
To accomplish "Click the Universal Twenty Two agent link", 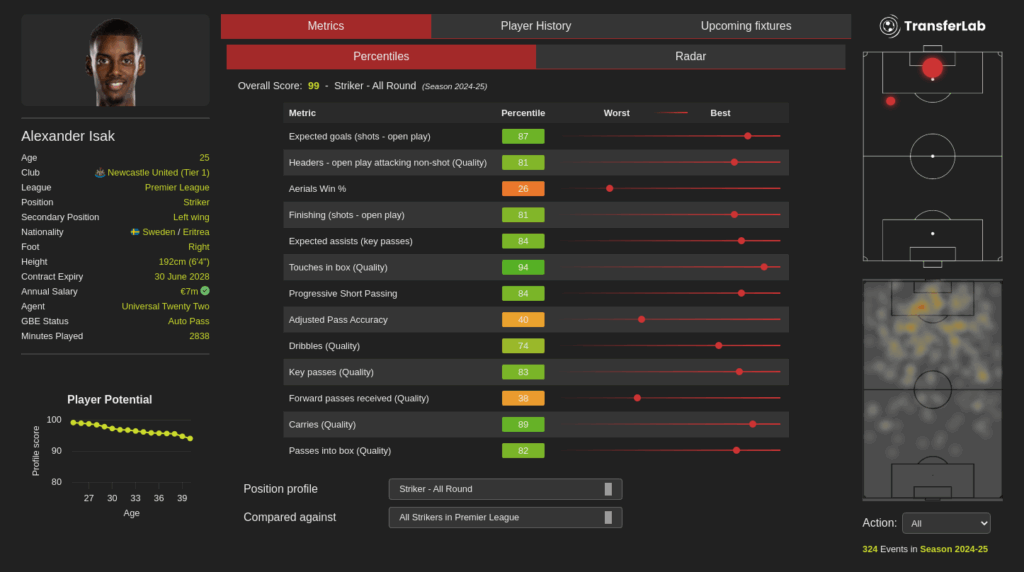I will [x=165, y=306].
